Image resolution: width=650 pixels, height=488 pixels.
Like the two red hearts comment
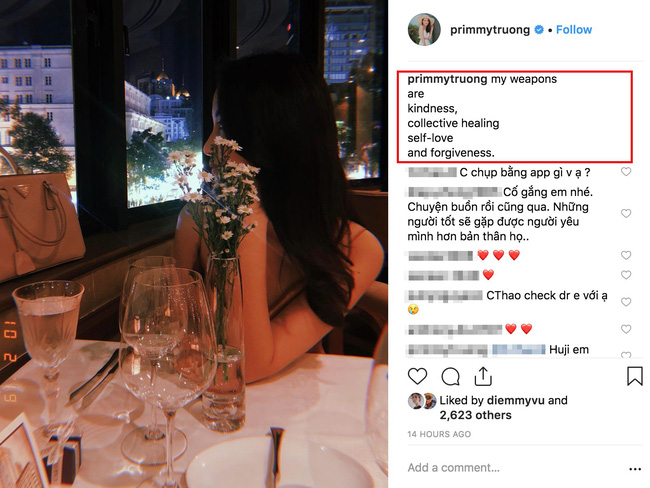coord(626,329)
